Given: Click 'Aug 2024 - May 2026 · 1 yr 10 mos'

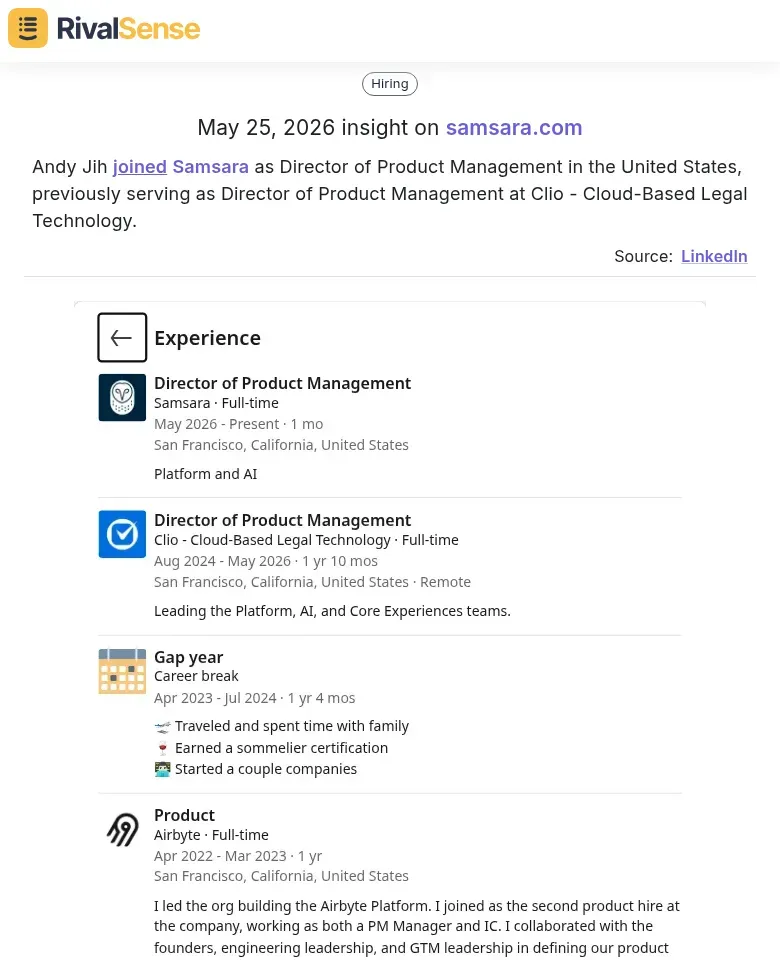Looking at the screenshot, I should pyautogui.click(x=266, y=561).
